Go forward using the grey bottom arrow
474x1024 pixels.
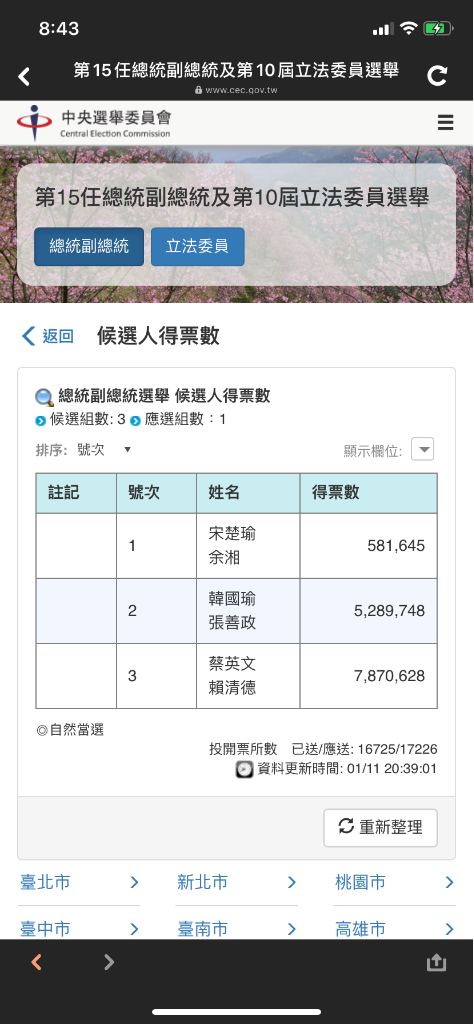point(109,961)
